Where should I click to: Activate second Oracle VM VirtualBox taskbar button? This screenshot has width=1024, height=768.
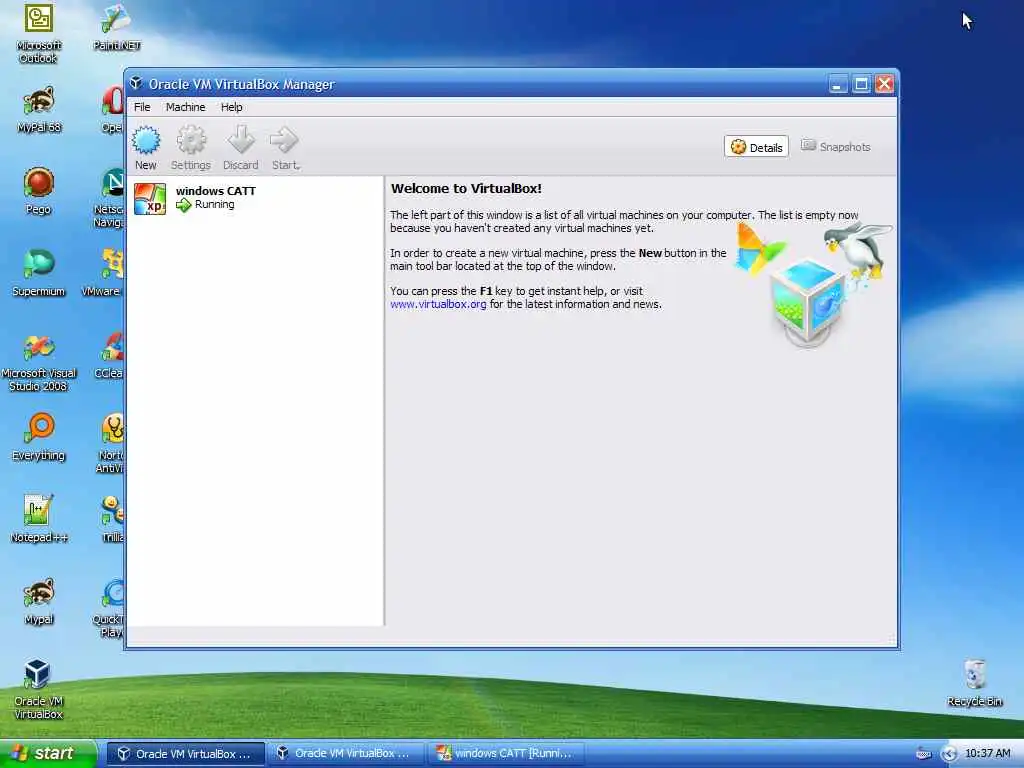(345, 754)
